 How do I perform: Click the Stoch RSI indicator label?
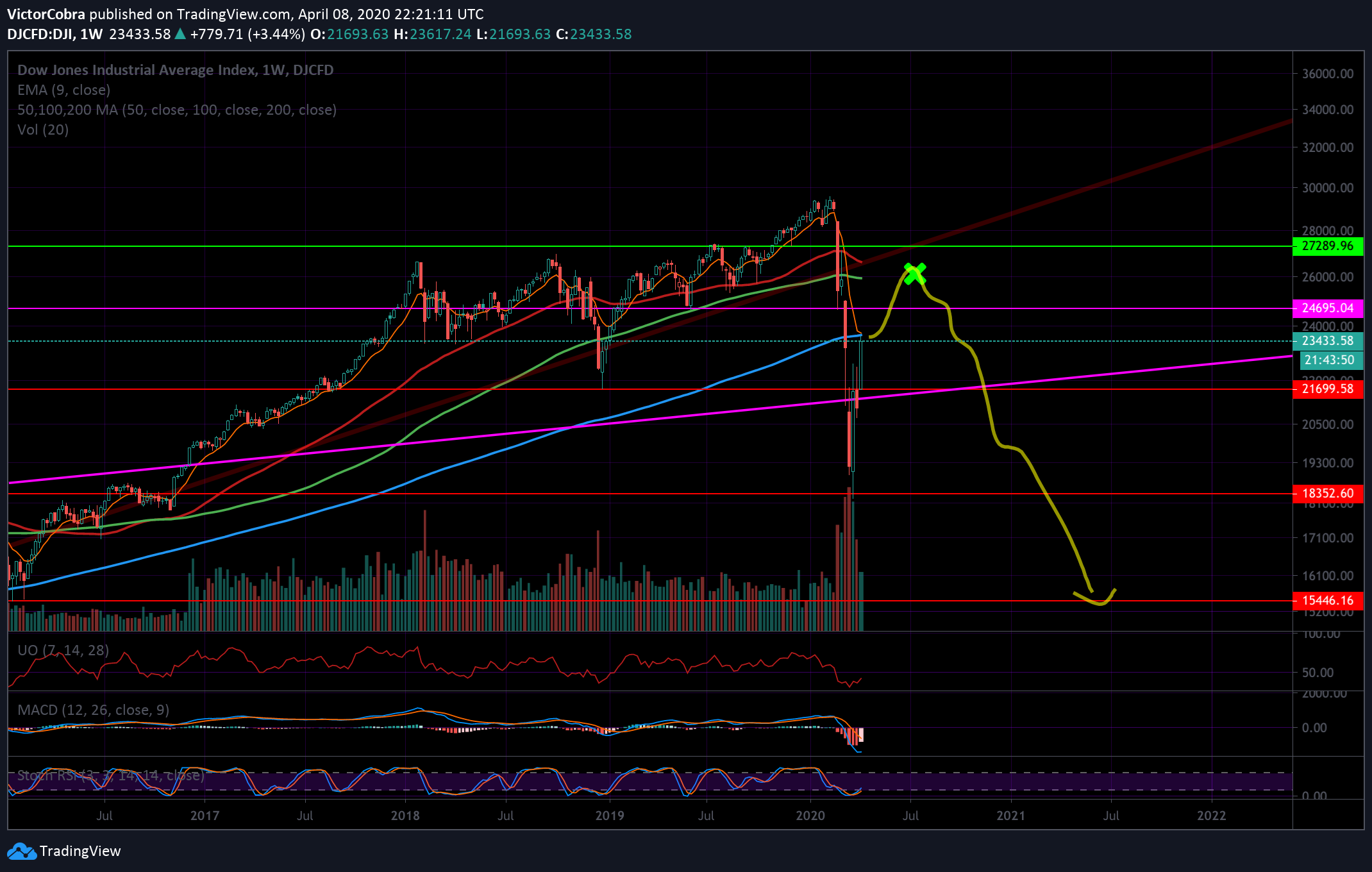pyautogui.click(x=111, y=776)
